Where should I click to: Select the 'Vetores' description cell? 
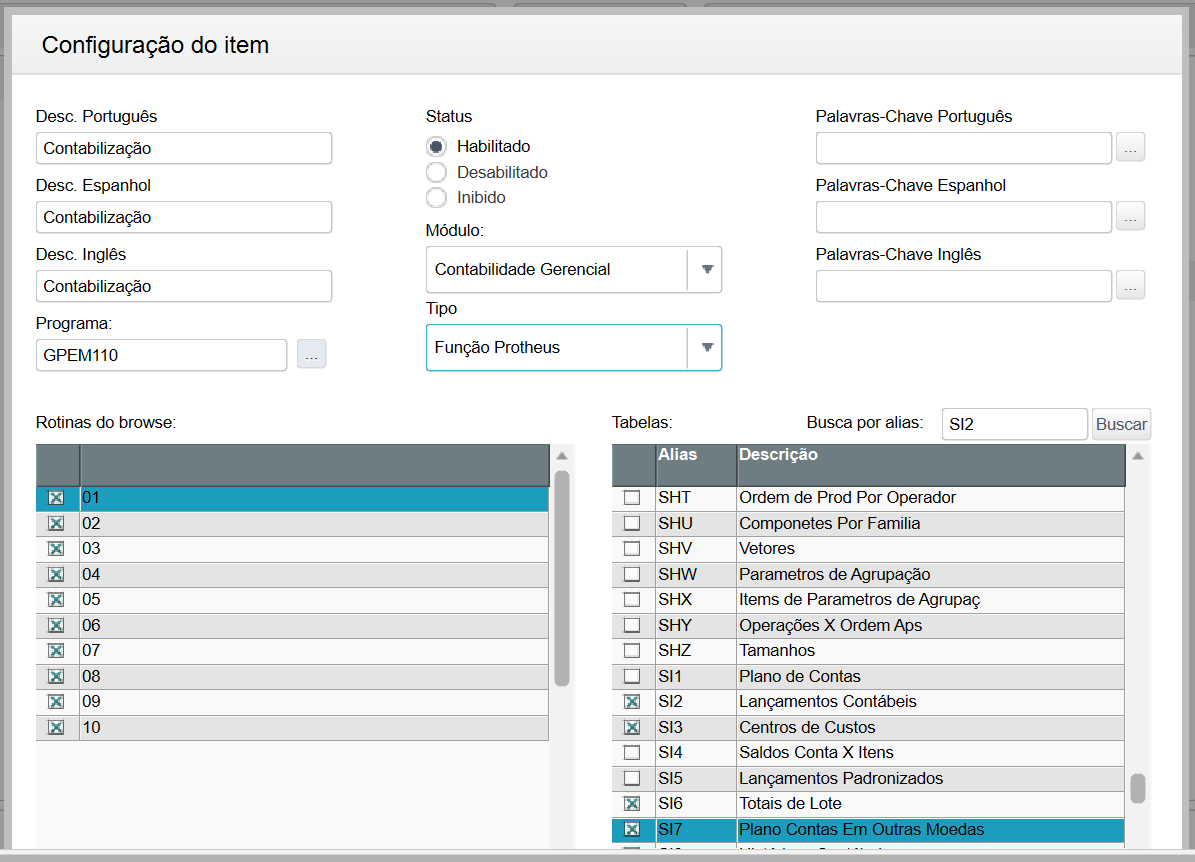click(931, 549)
